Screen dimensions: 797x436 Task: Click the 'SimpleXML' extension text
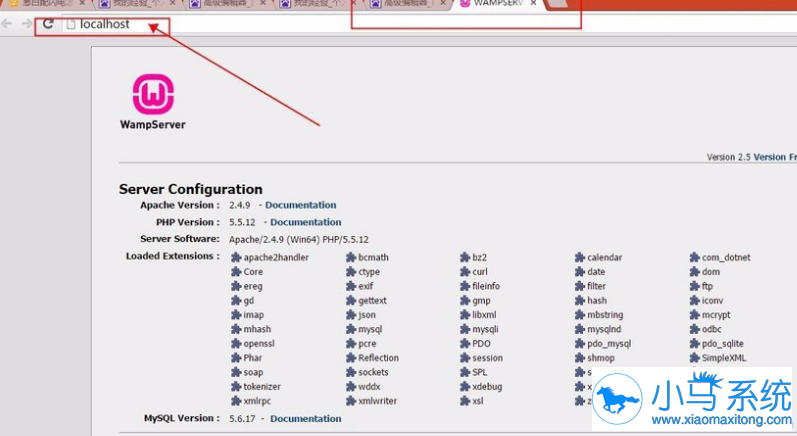724,358
